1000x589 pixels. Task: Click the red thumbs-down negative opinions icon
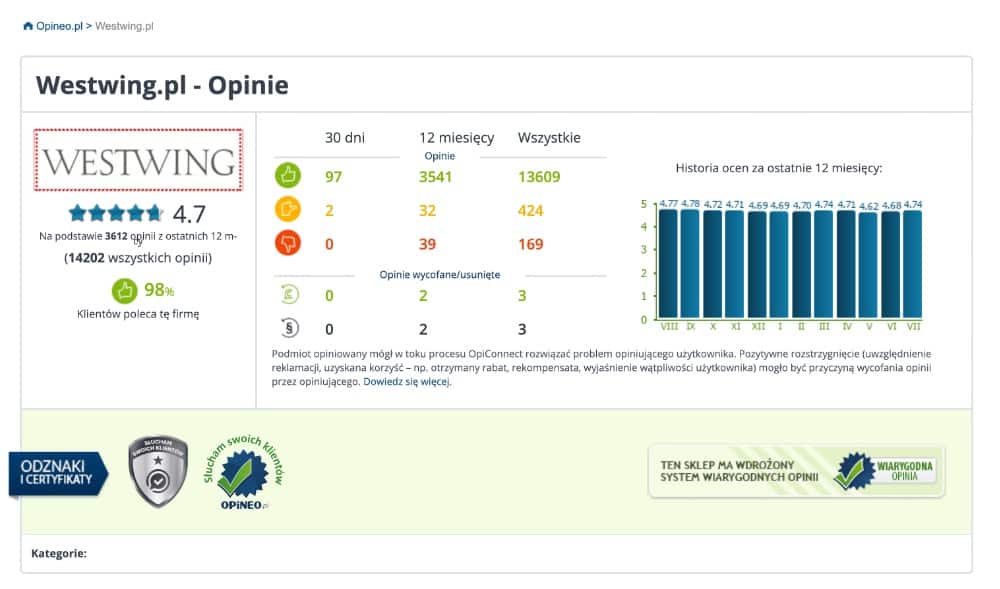tap(288, 243)
